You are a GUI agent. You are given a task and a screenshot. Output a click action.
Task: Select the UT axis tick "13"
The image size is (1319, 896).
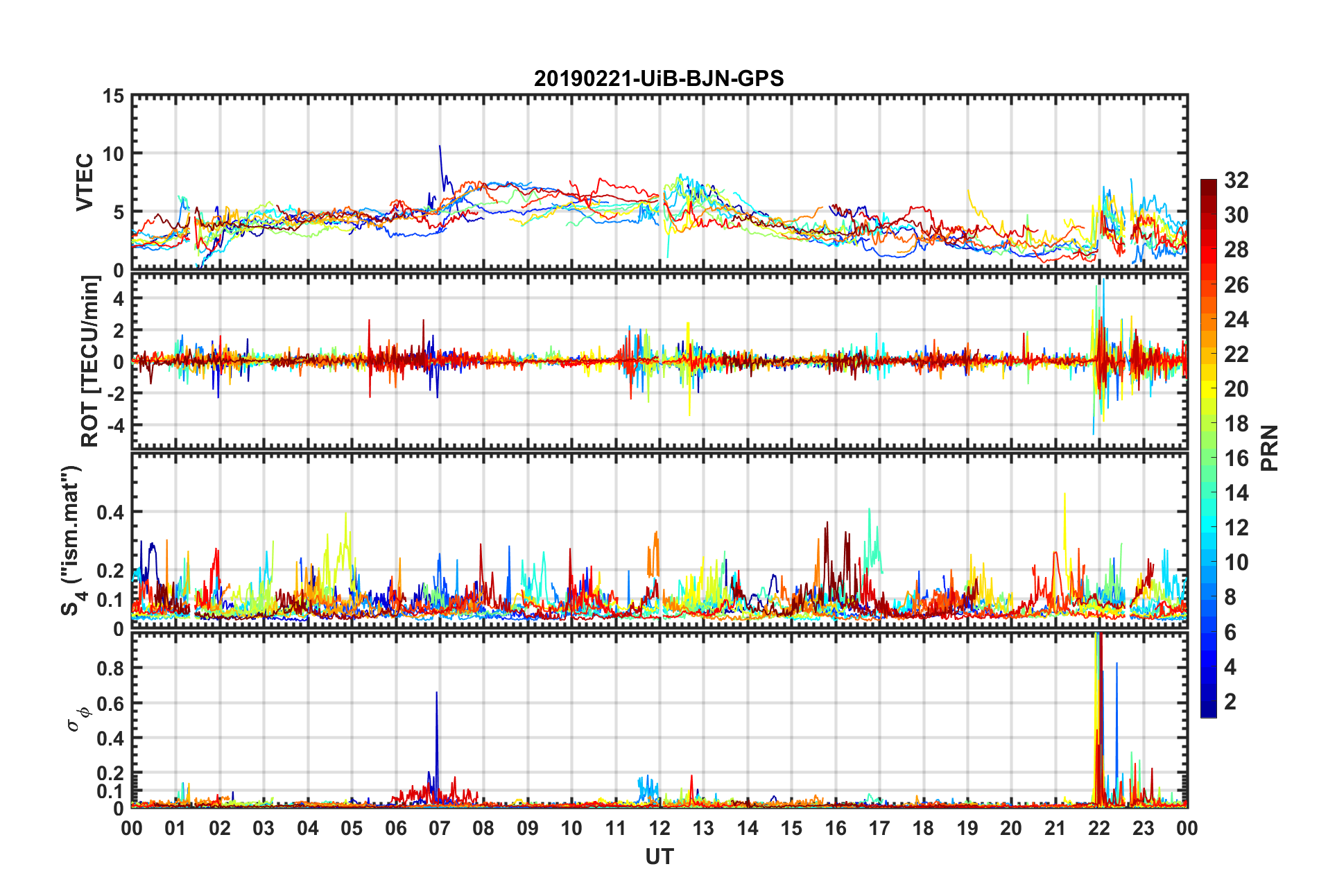(703, 828)
